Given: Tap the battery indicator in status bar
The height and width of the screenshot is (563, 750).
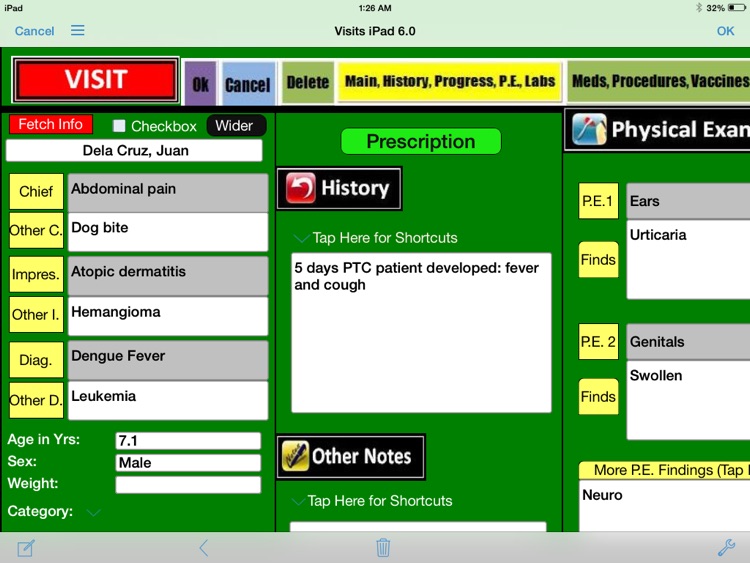Looking at the screenshot, I should tap(736, 8).
